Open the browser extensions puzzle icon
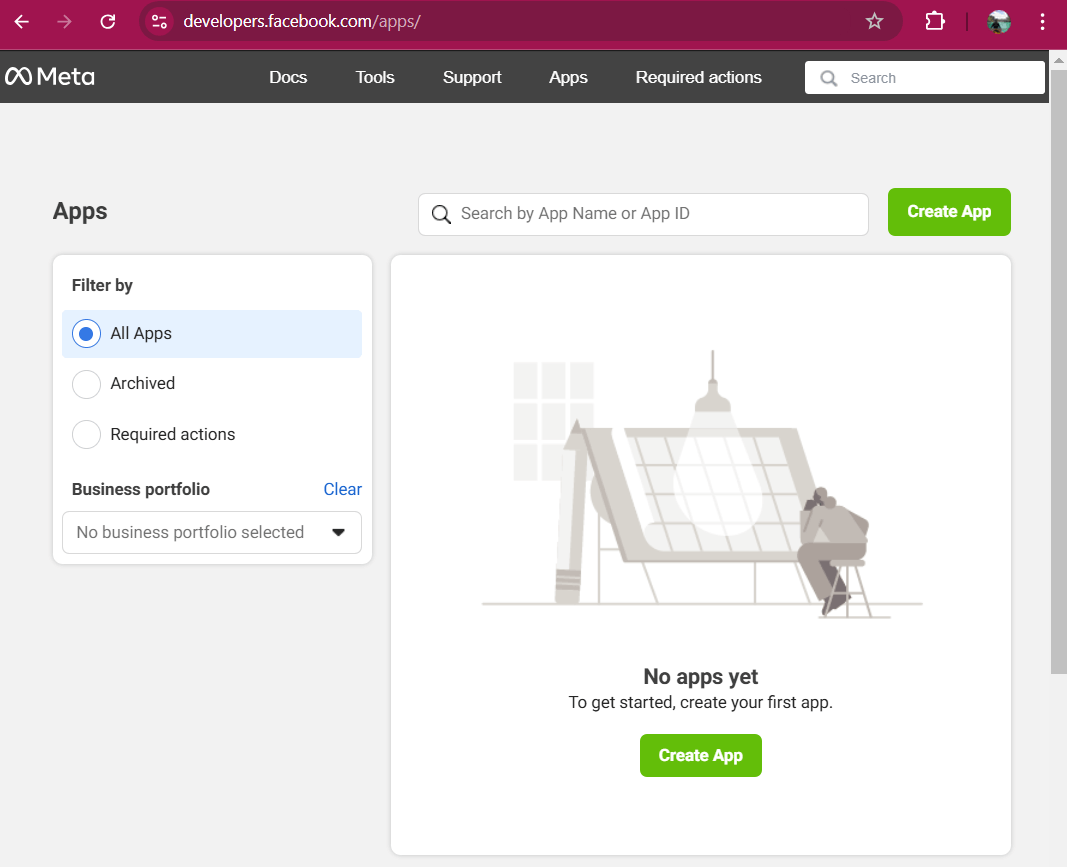The width and height of the screenshot is (1067, 867). coord(935,21)
